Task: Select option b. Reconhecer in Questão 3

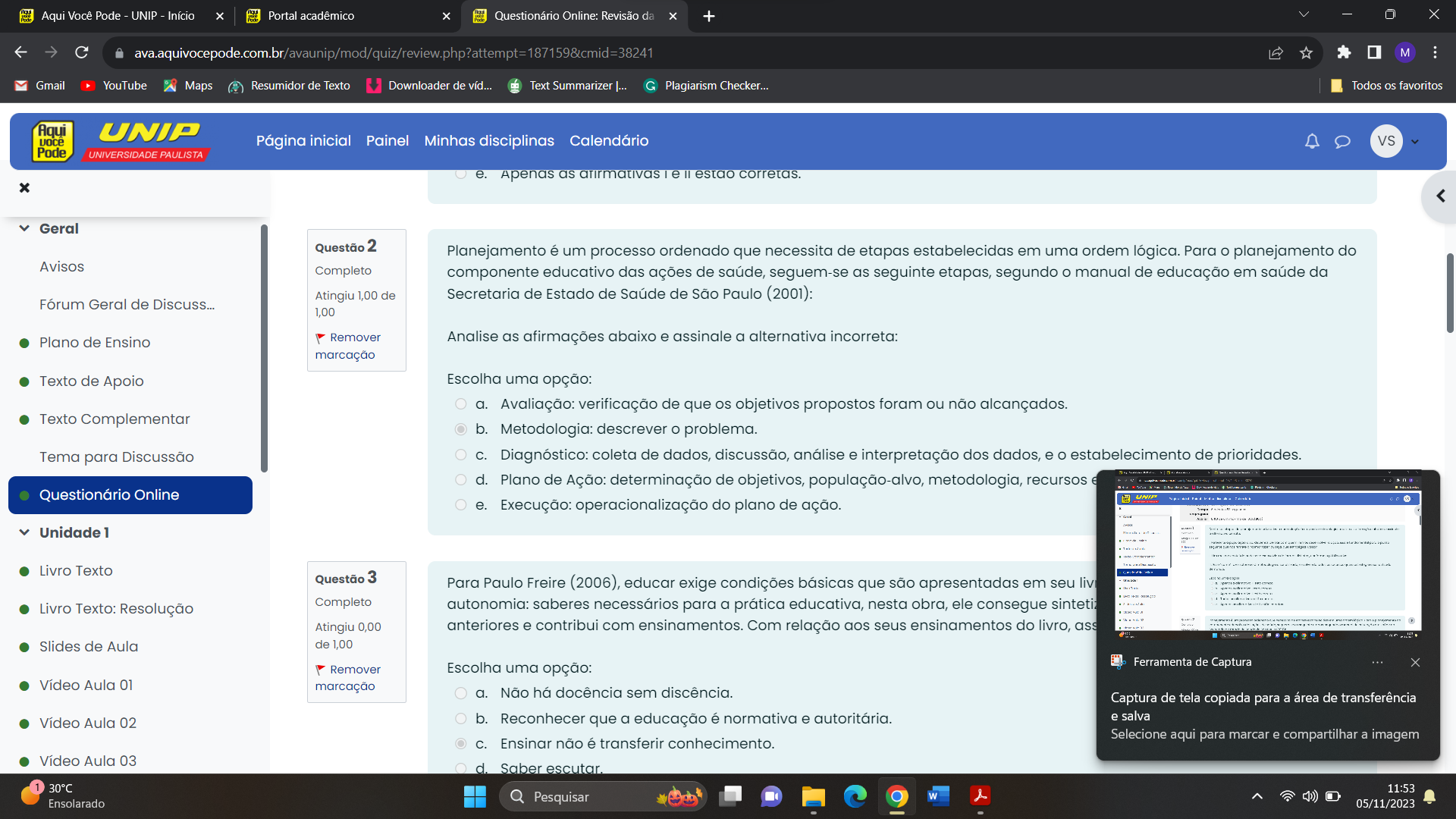Action: pos(460,719)
